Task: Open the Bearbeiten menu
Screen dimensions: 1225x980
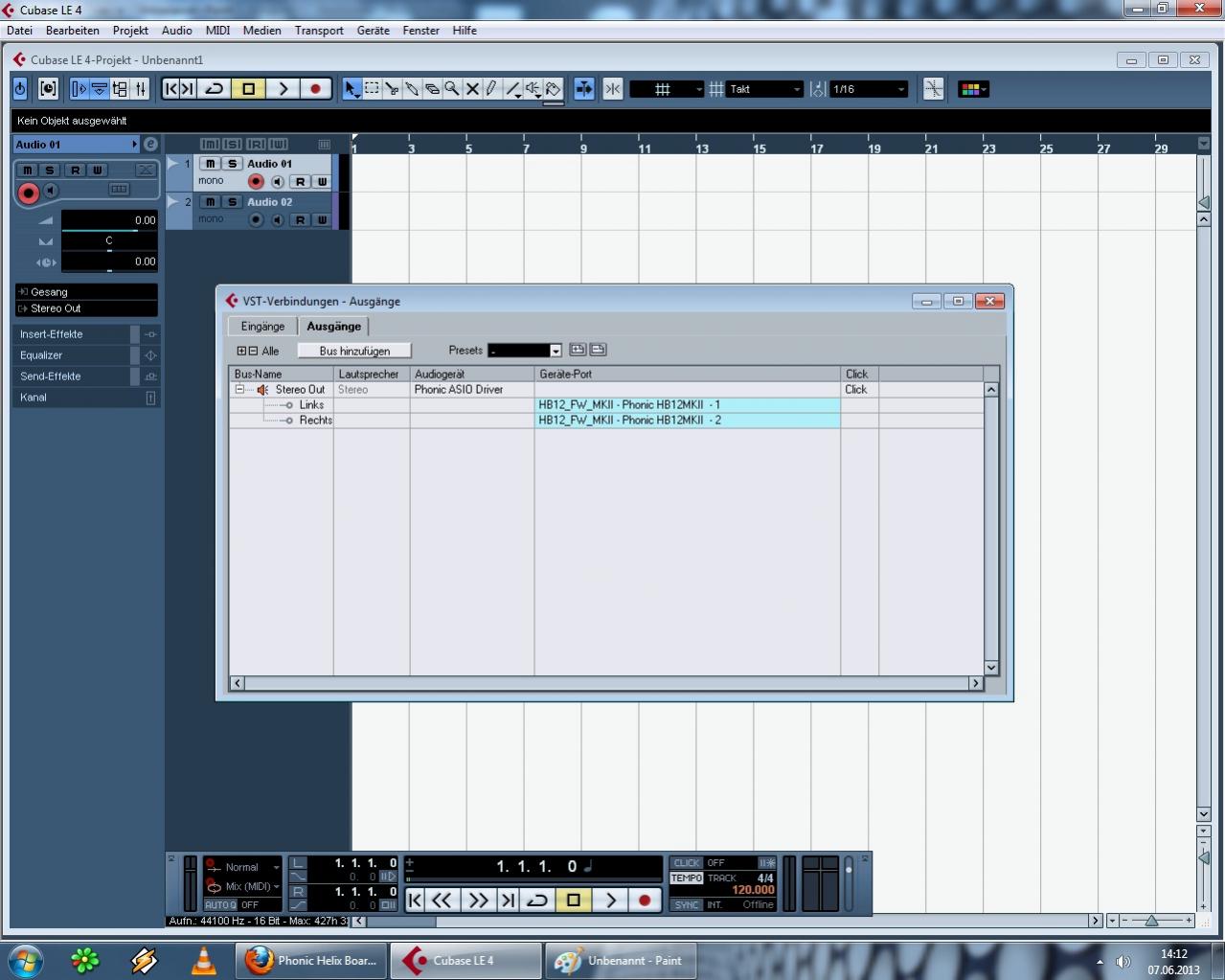Action: 73,31
